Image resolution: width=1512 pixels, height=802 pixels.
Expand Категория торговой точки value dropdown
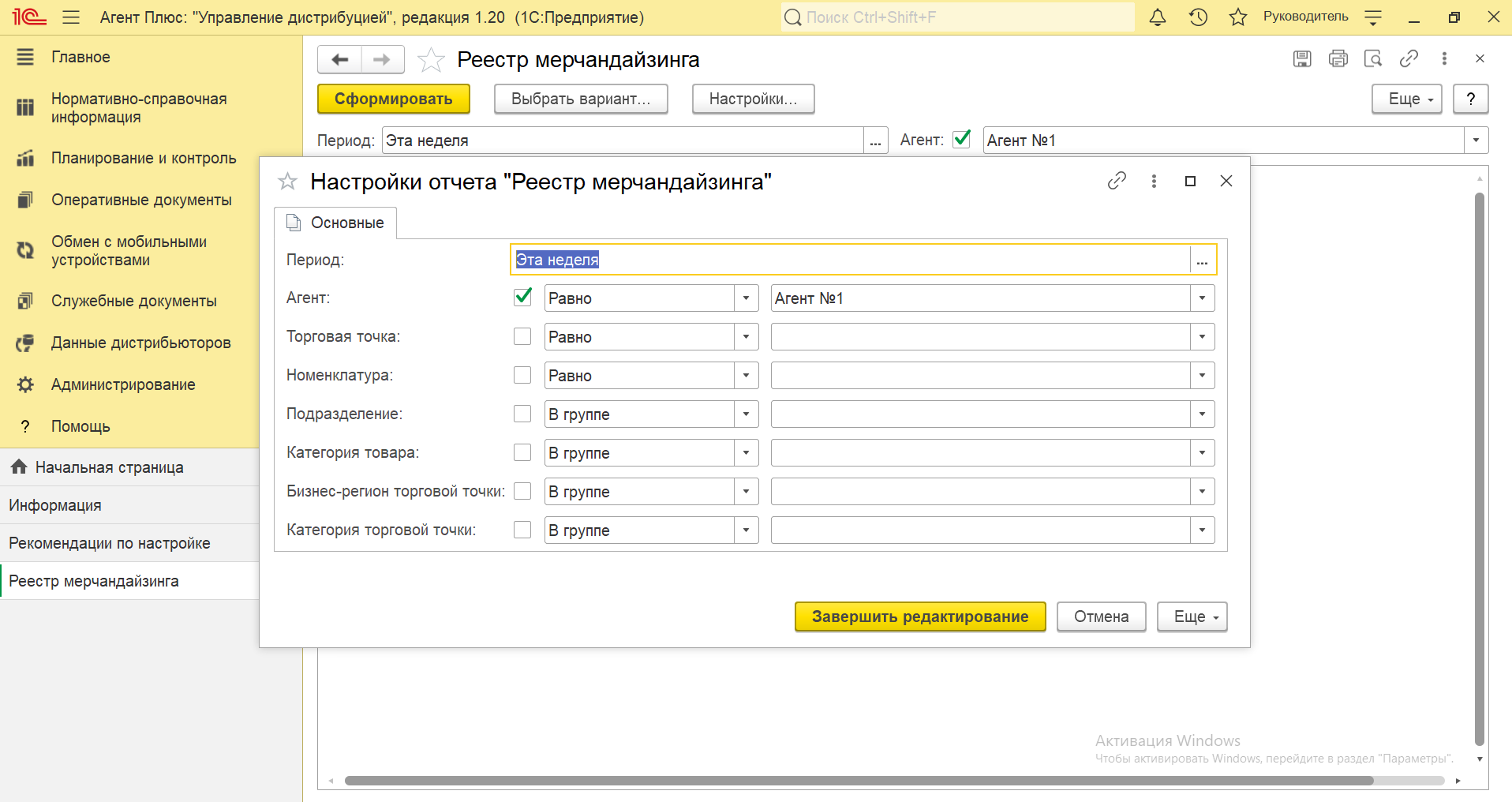point(1202,530)
